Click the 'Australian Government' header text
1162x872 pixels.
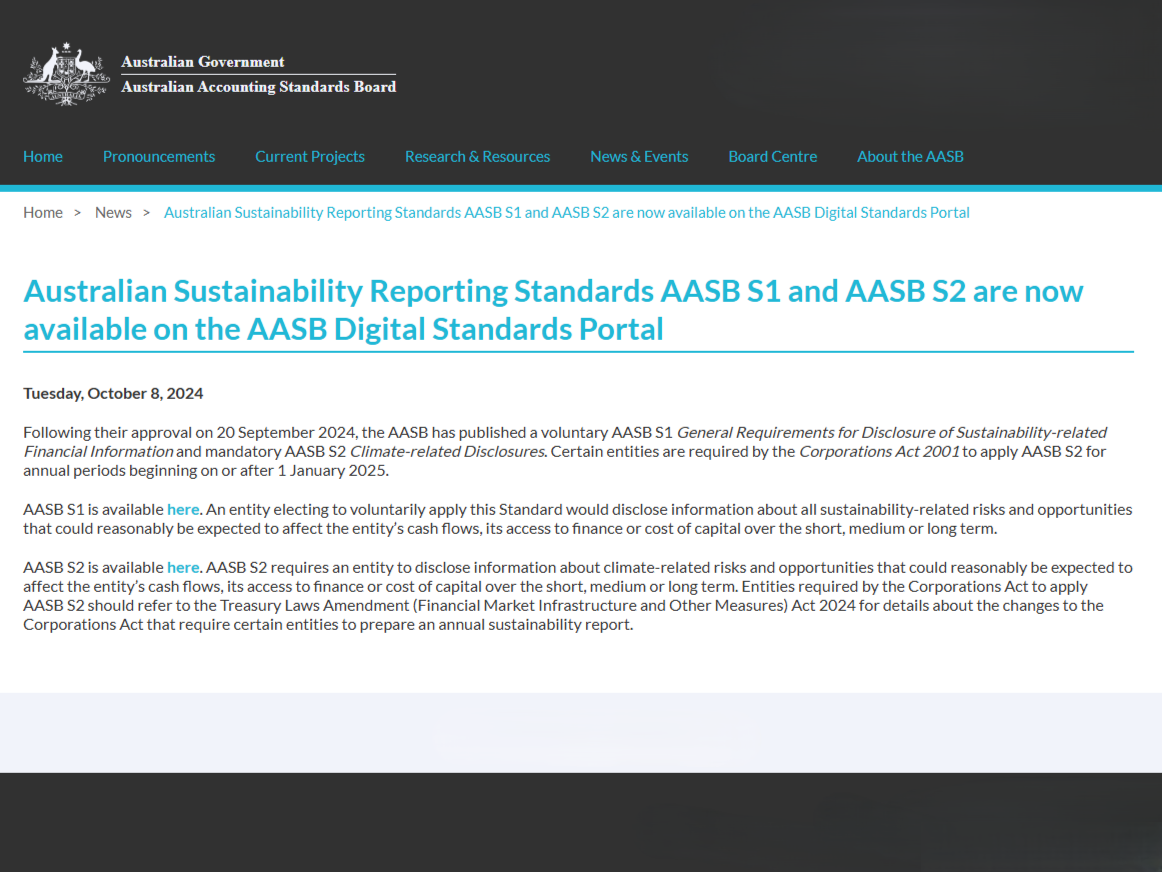click(202, 61)
